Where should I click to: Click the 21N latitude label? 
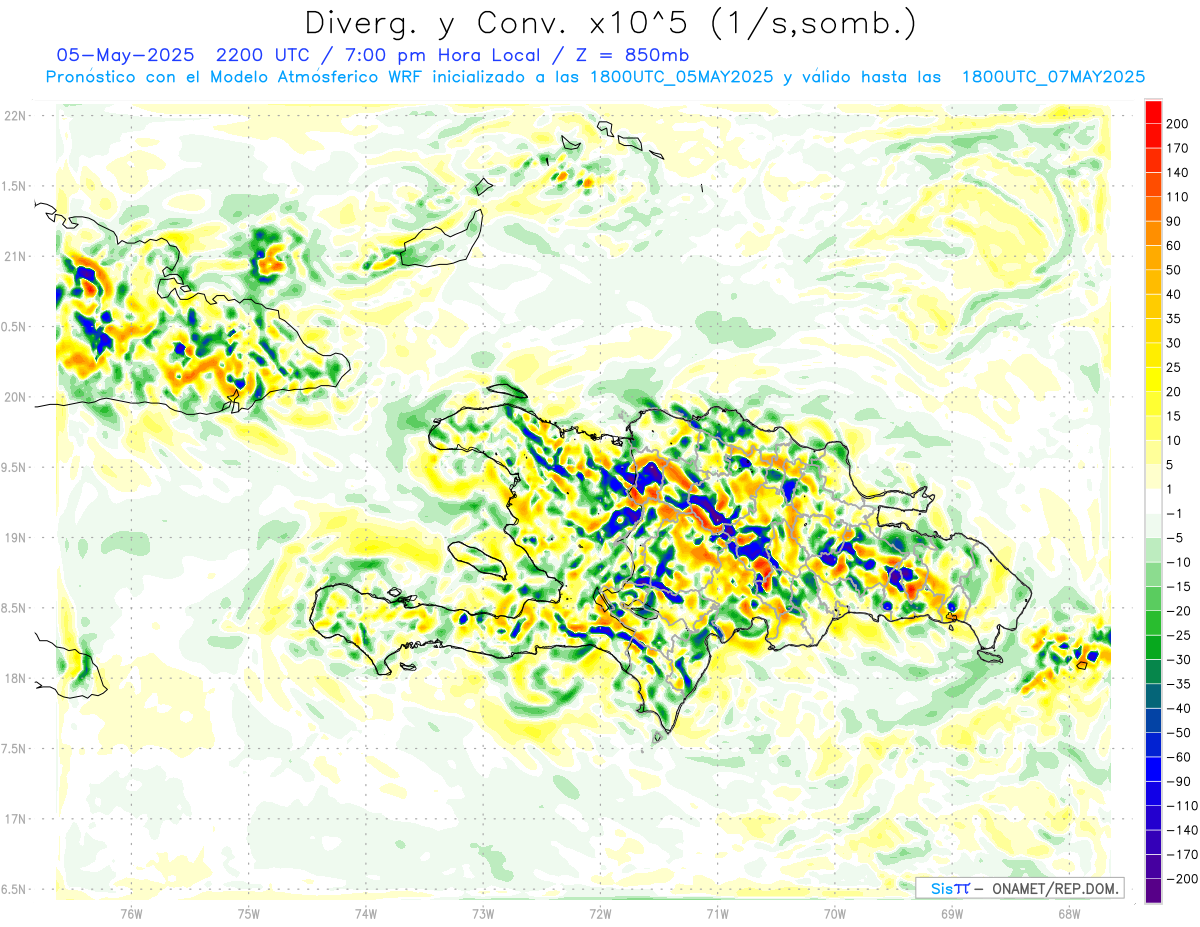[x=14, y=256]
